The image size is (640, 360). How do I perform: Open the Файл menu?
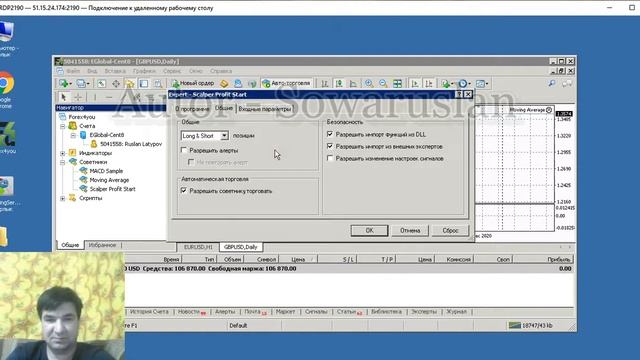pos(73,71)
